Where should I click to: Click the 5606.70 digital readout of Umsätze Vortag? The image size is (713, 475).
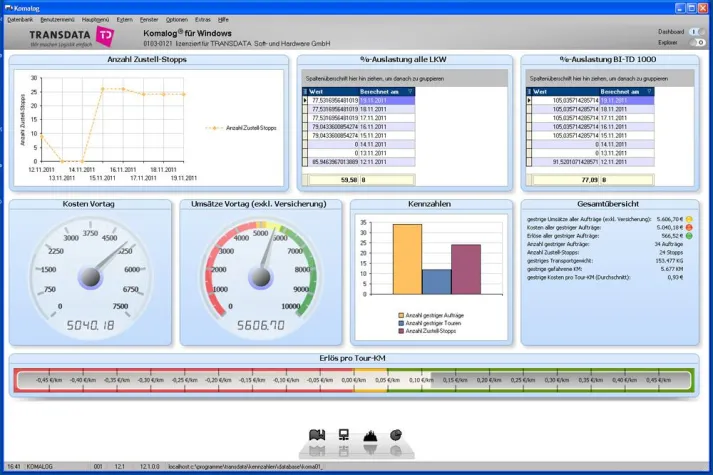pyautogui.click(x=261, y=325)
